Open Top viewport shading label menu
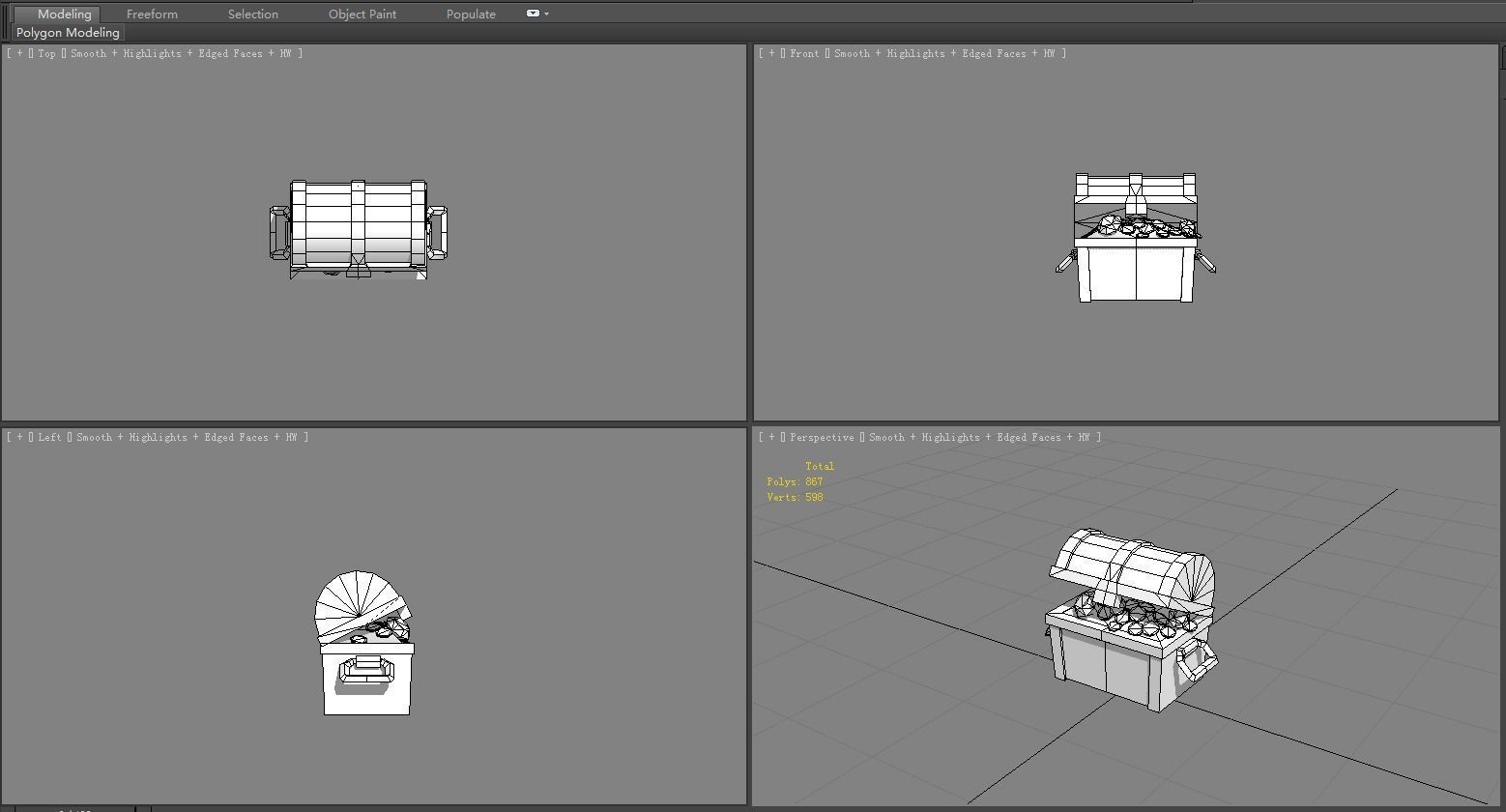The image size is (1506, 812). [x=180, y=53]
